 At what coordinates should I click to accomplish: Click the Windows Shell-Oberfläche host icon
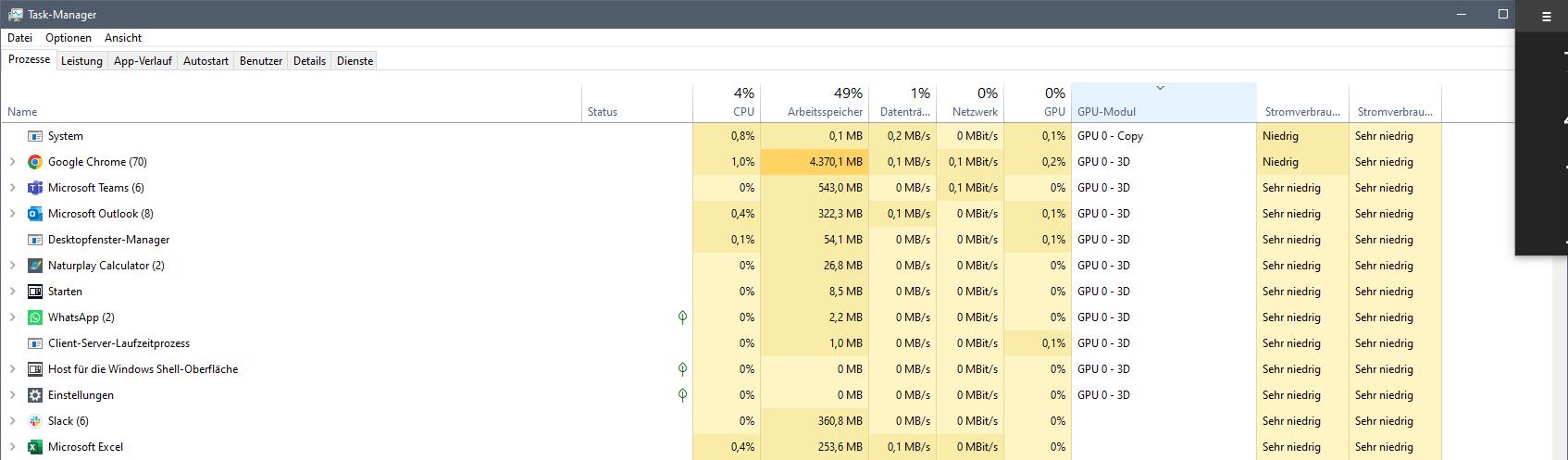coord(35,369)
